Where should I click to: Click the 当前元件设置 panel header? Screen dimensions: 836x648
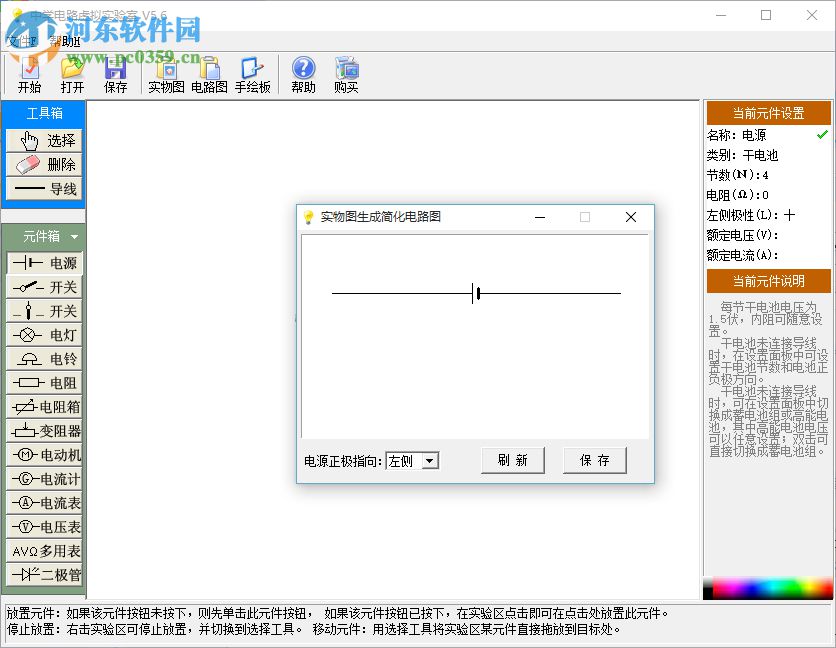tap(768, 113)
